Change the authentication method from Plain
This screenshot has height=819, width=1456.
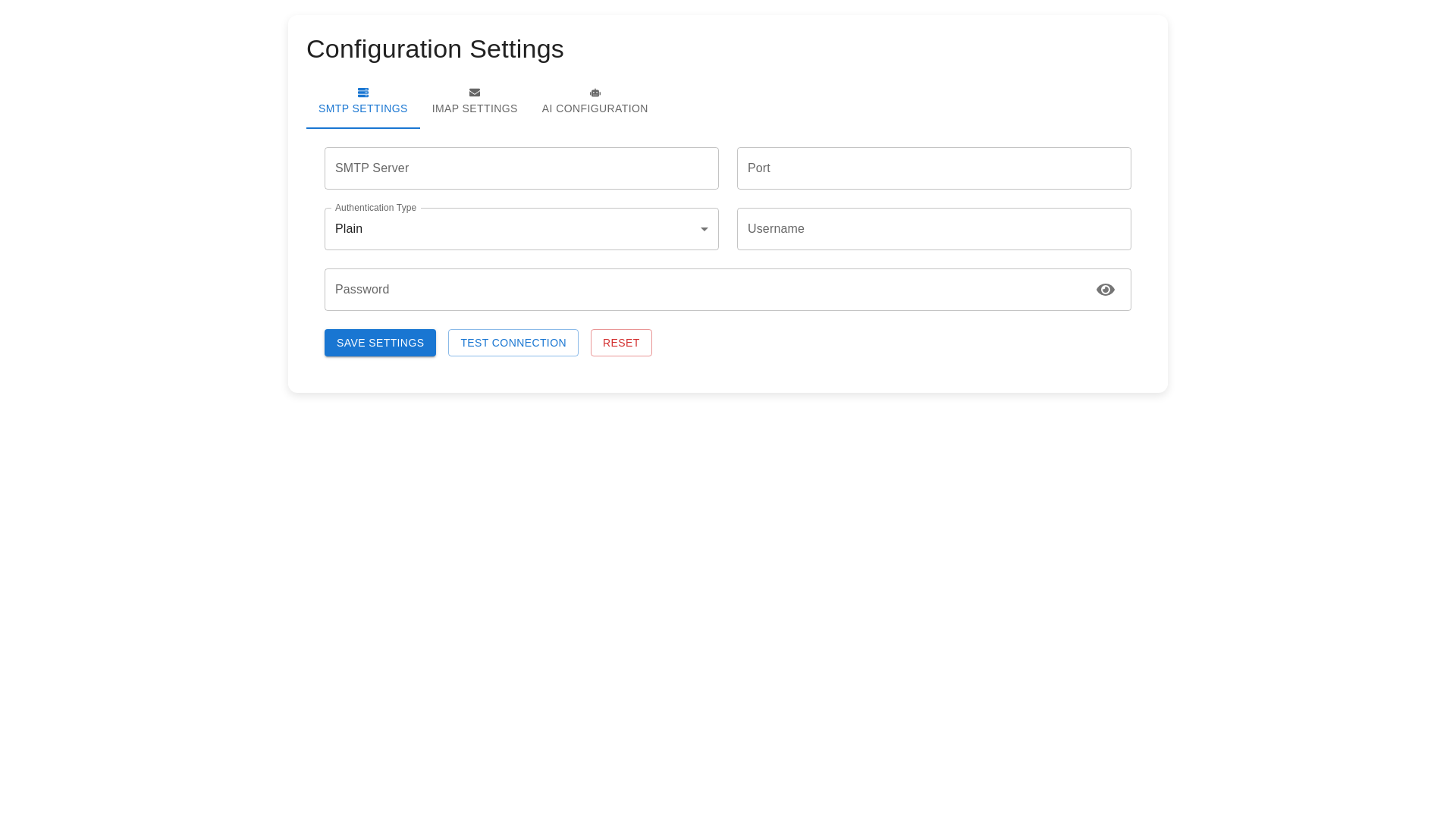coord(521,228)
